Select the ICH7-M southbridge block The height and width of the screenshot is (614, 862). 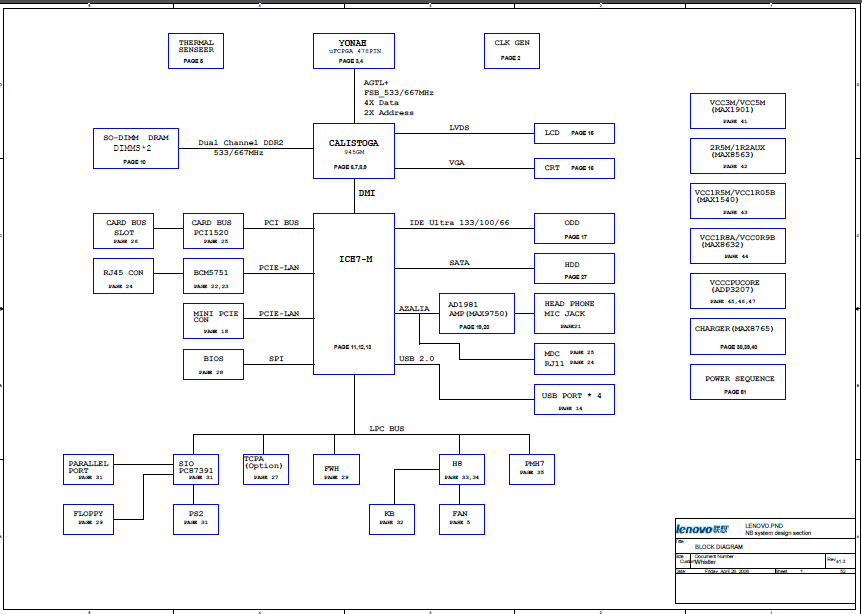pyautogui.click(x=353, y=294)
